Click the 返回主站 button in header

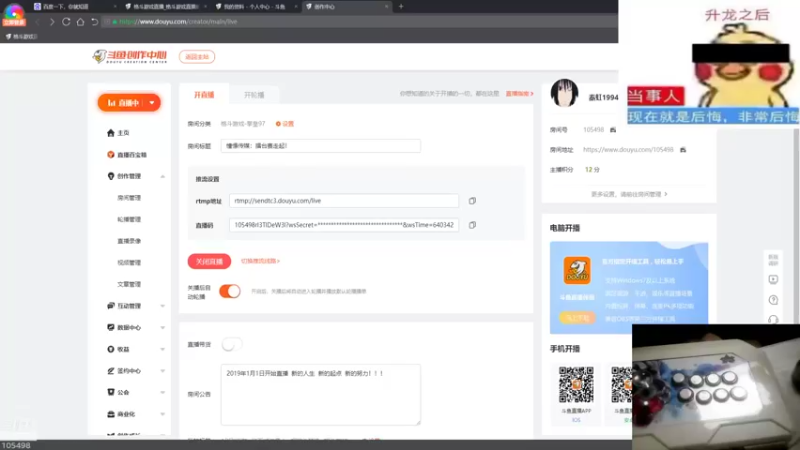197,57
